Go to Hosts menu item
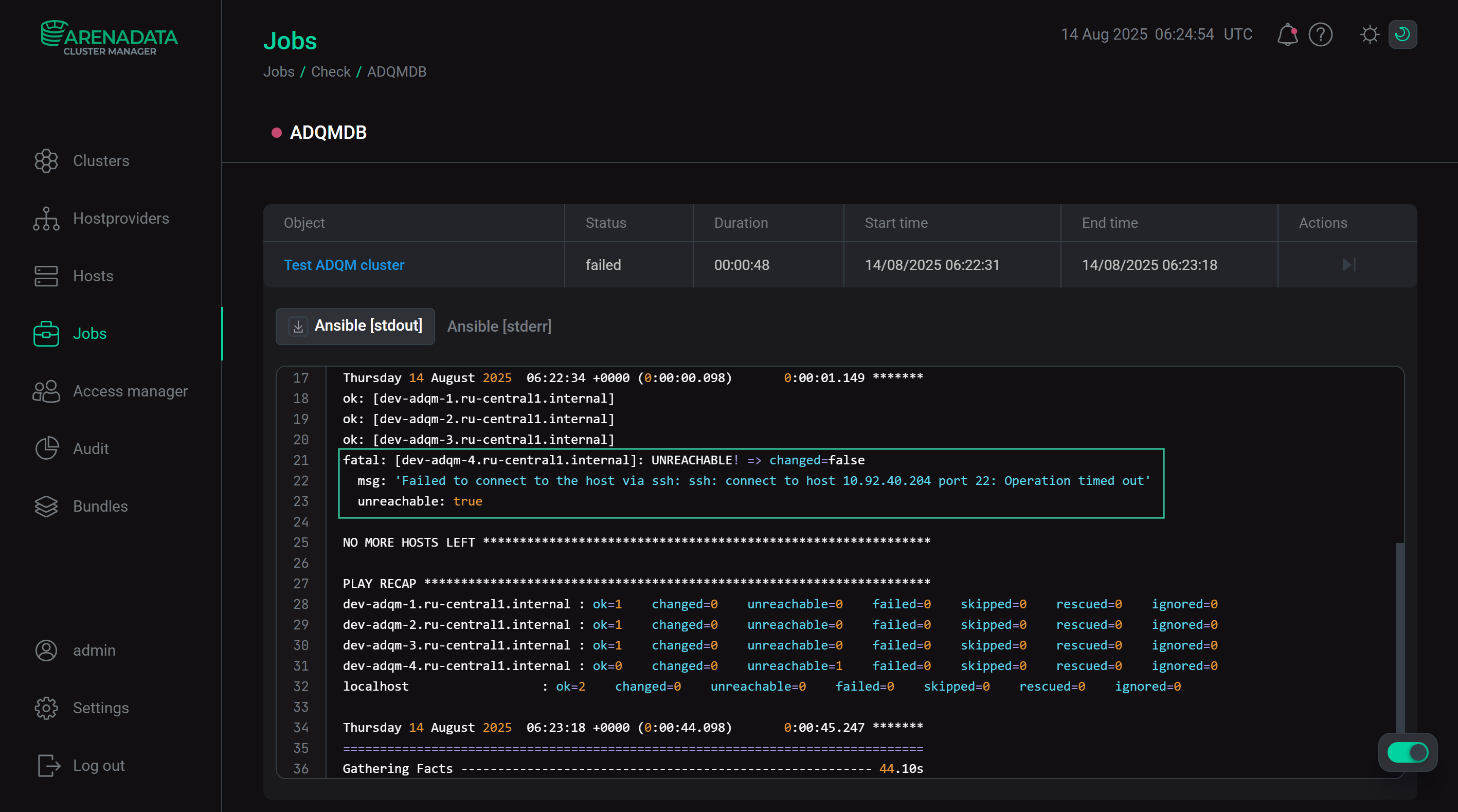The height and width of the screenshot is (812, 1458). click(x=94, y=276)
